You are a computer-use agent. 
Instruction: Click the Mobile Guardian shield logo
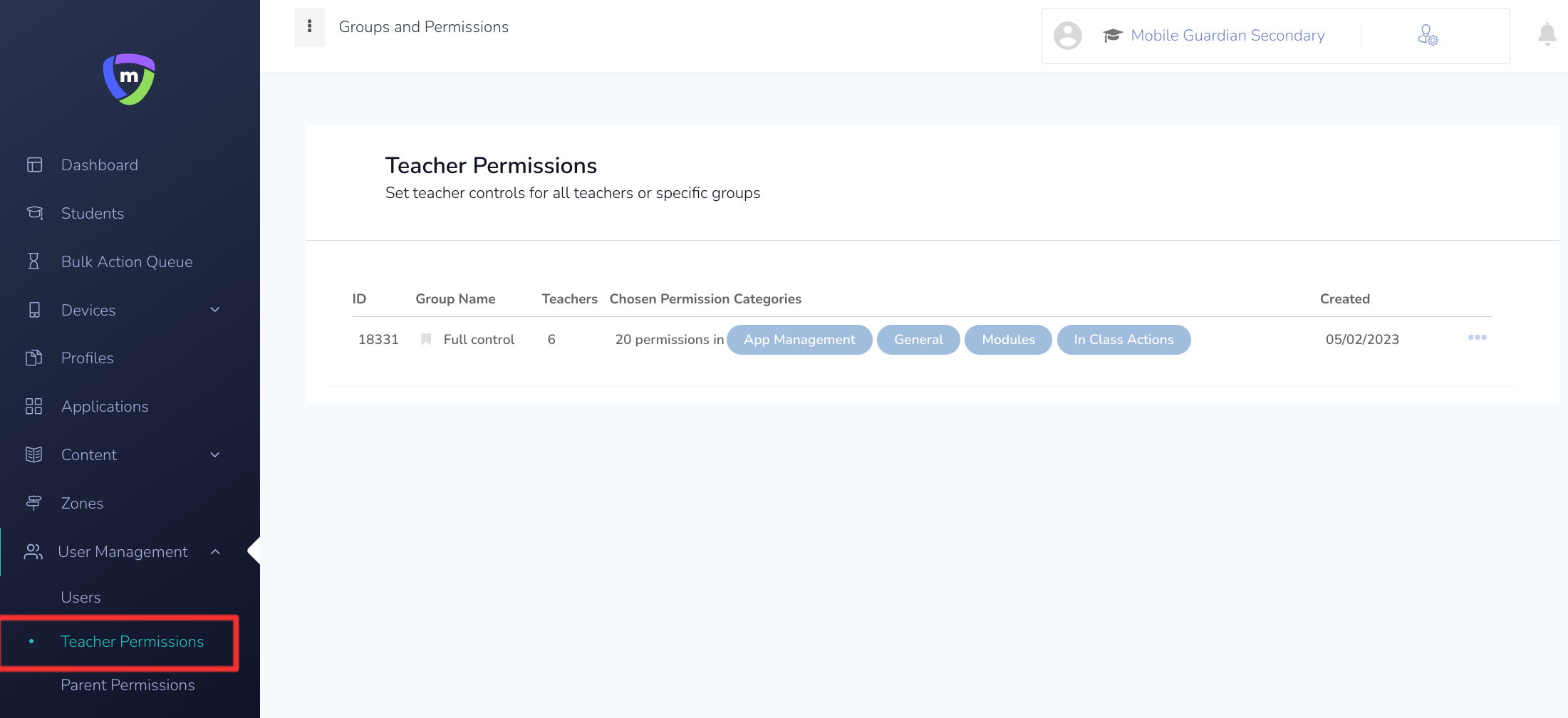[129, 79]
